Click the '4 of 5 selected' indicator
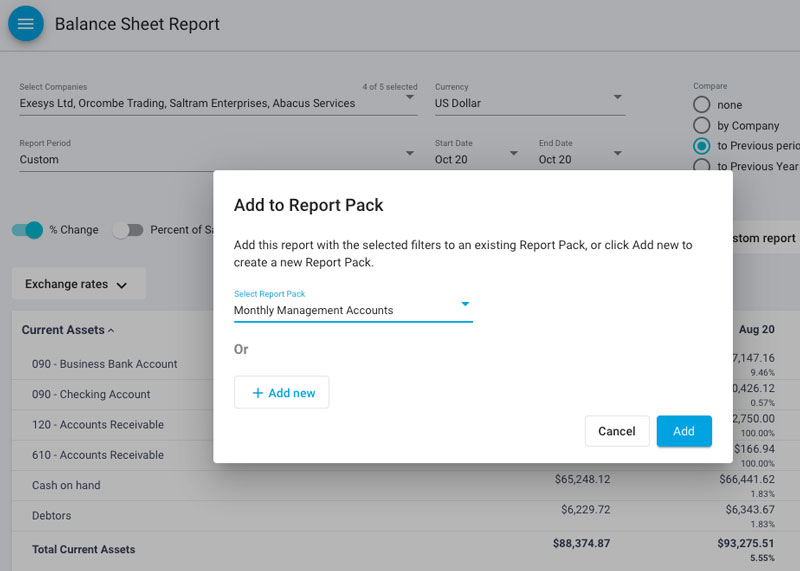The image size is (800, 571). pyautogui.click(x=390, y=87)
